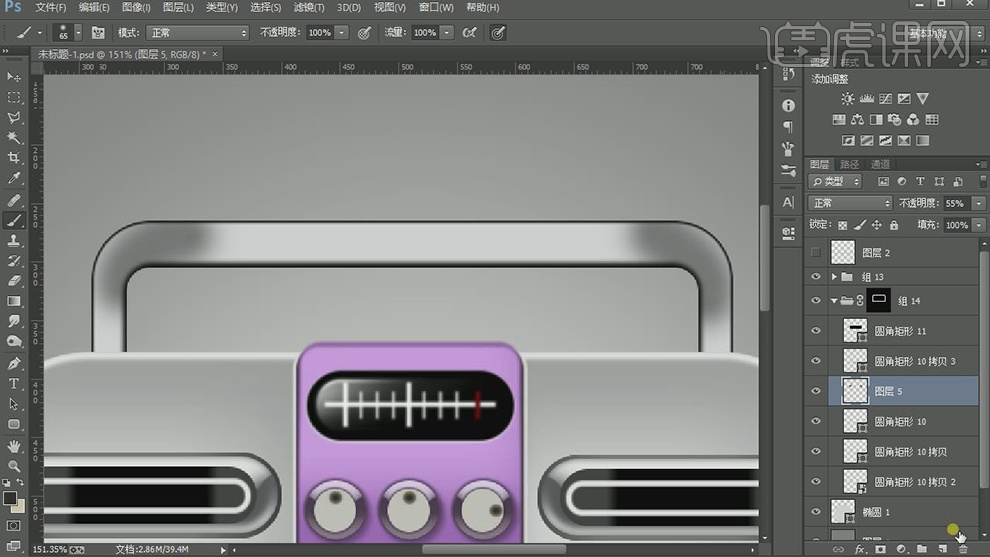Select the Zoom tool
The height and width of the screenshot is (557, 990).
pyautogui.click(x=13, y=466)
